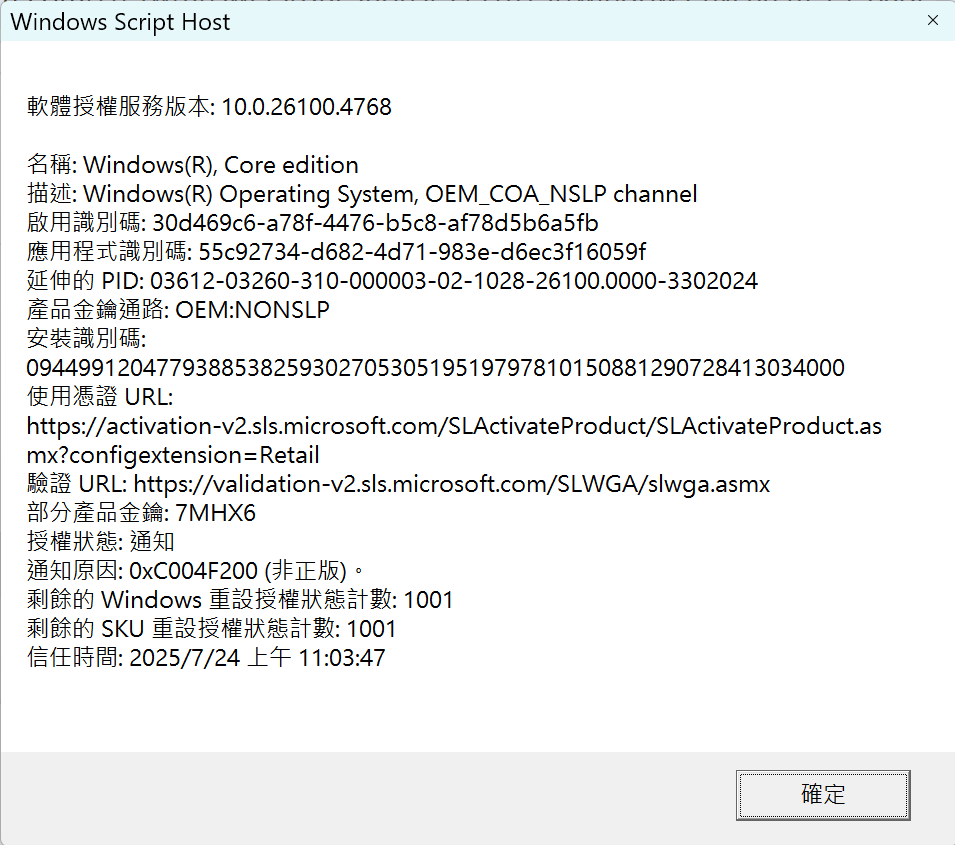Click the 驗證 URL validation-v2 line

pyautogui.click(x=398, y=484)
